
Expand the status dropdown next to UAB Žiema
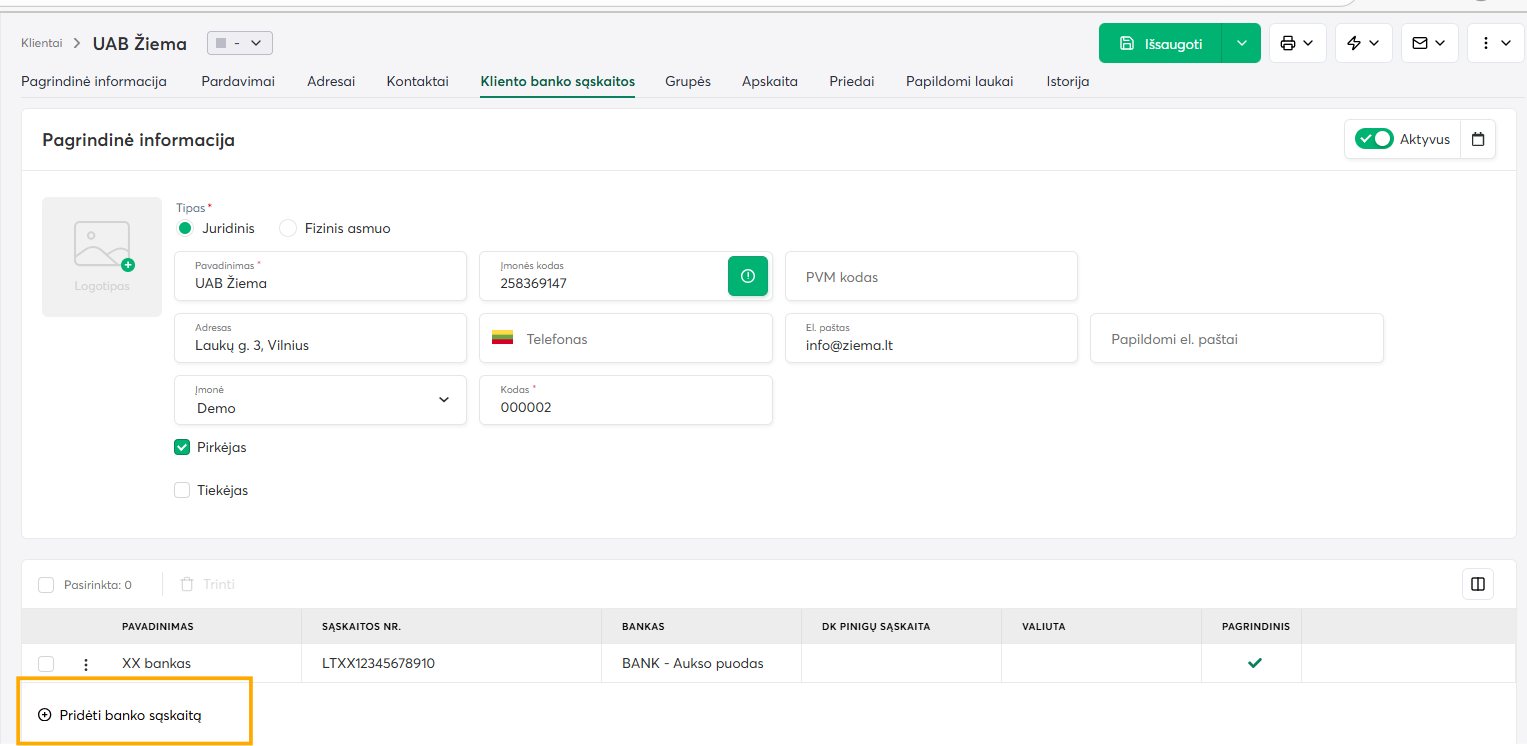coord(240,43)
